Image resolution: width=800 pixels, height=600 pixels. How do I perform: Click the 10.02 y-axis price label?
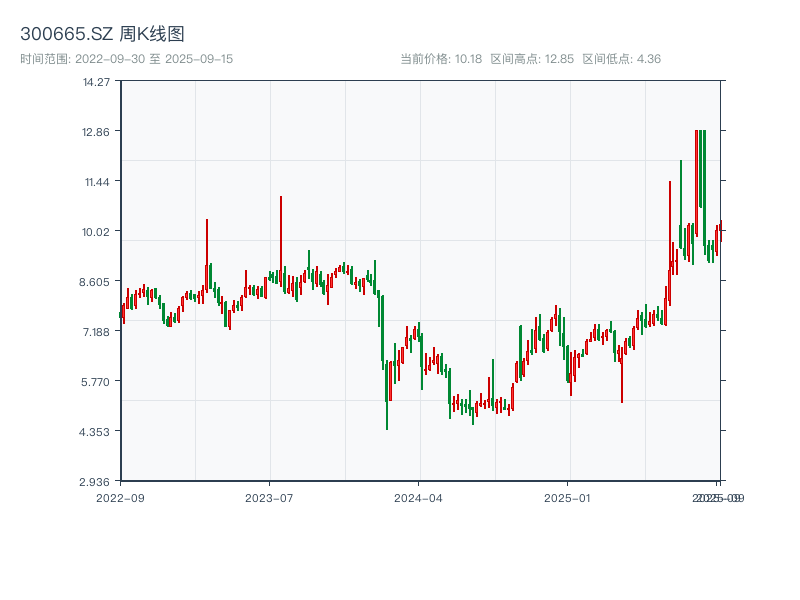click(96, 231)
